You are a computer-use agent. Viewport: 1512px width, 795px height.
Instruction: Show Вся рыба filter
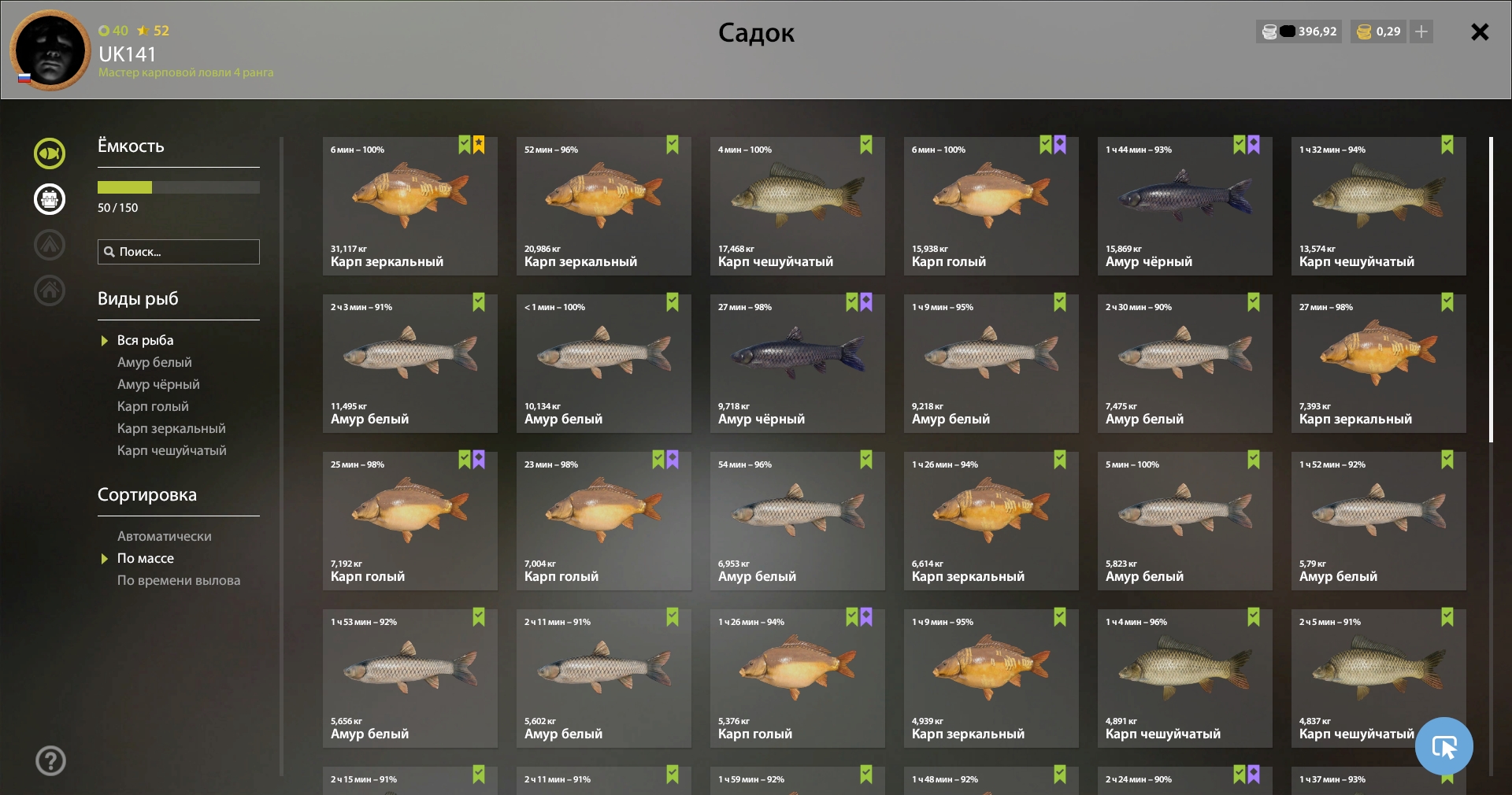click(x=146, y=340)
